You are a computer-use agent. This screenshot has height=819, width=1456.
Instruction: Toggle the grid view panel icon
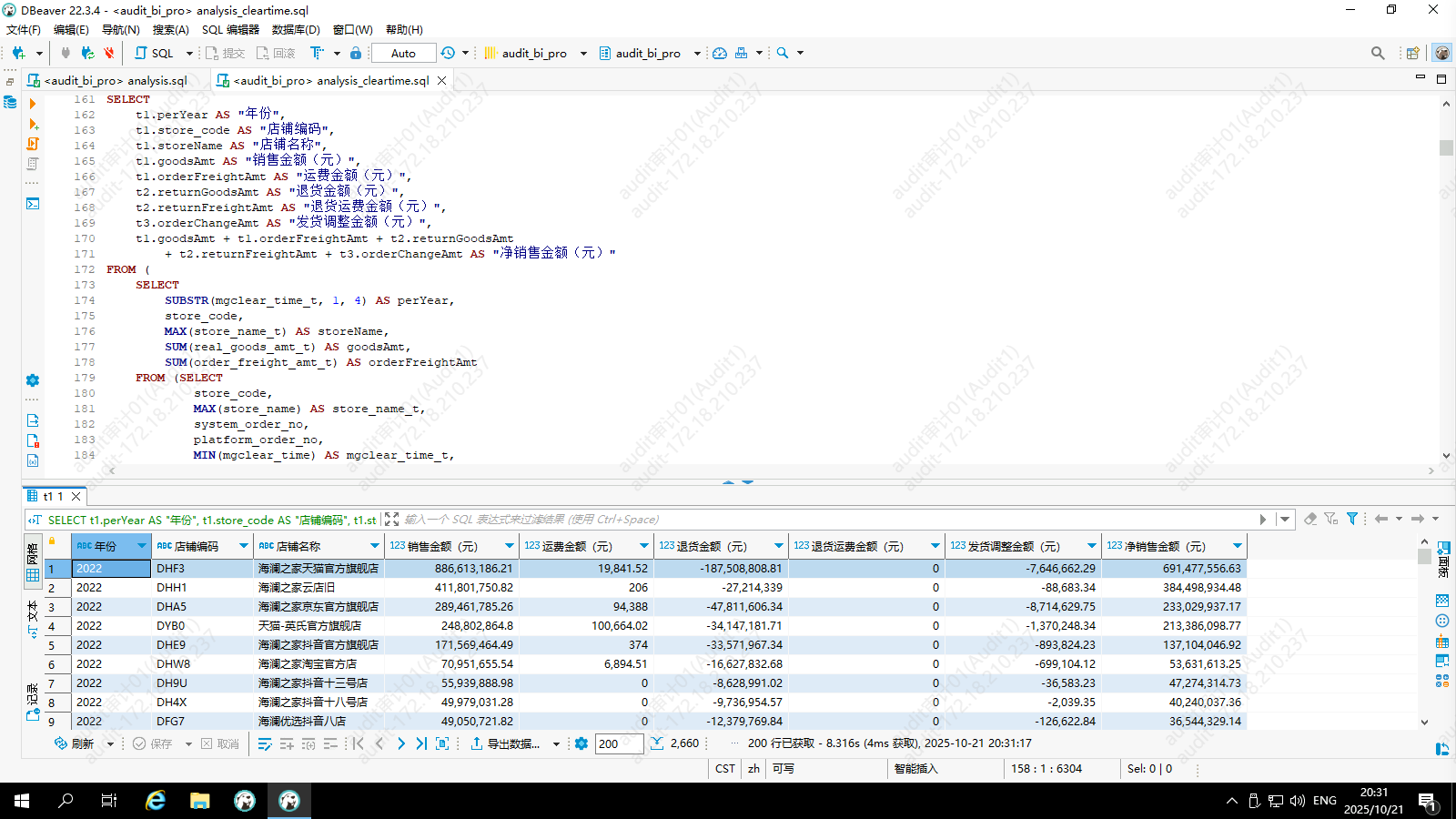(33, 575)
